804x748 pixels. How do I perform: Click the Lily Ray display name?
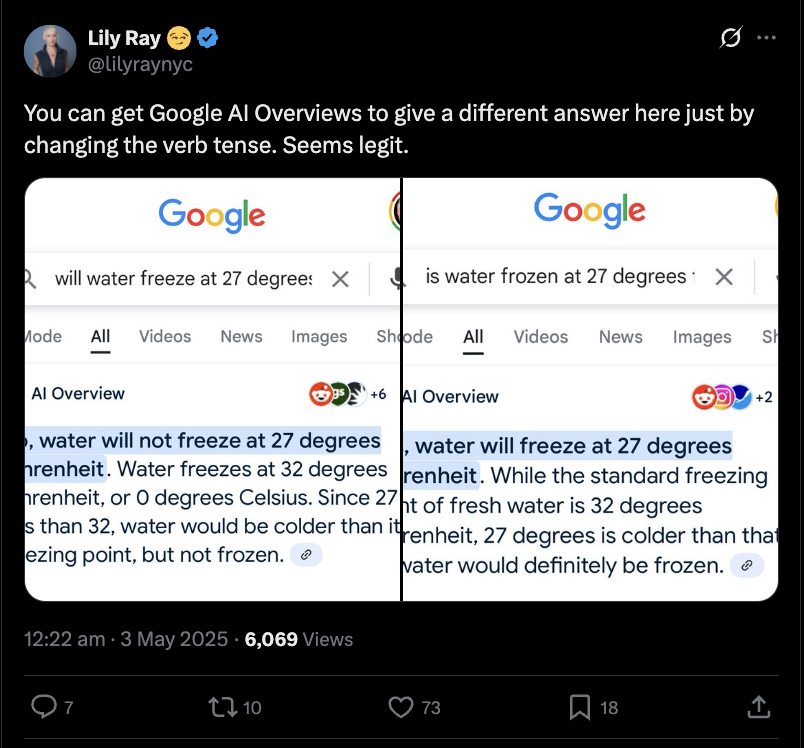[124, 39]
